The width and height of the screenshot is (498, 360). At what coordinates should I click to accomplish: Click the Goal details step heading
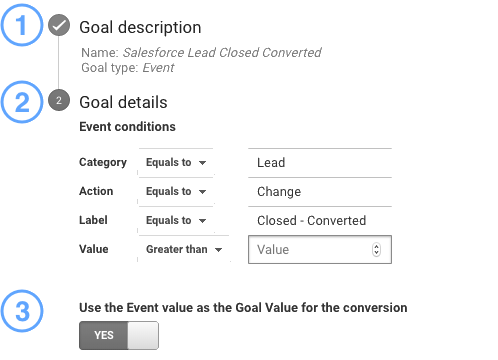click(123, 102)
